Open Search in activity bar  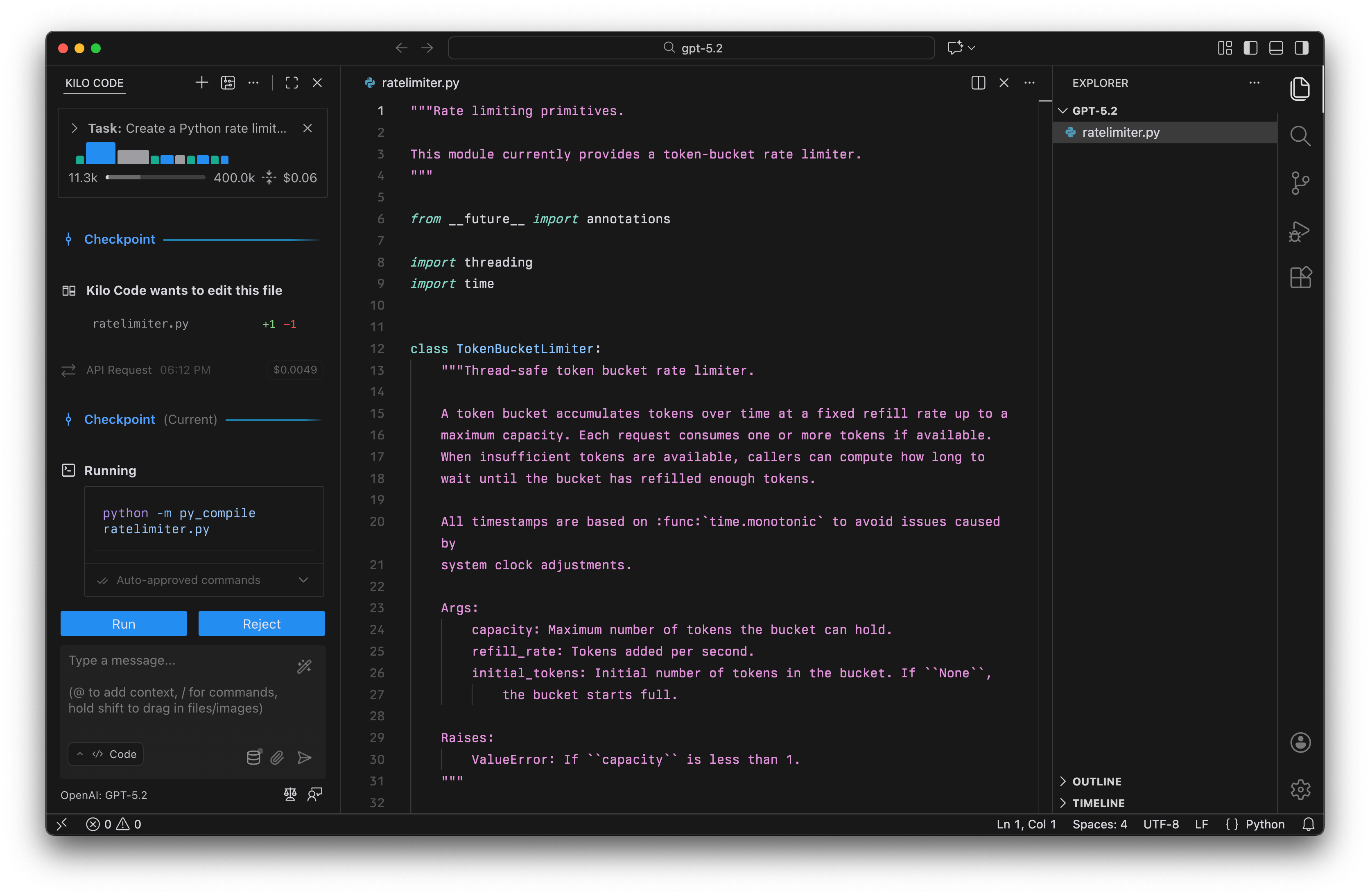(x=1299, y=136)
